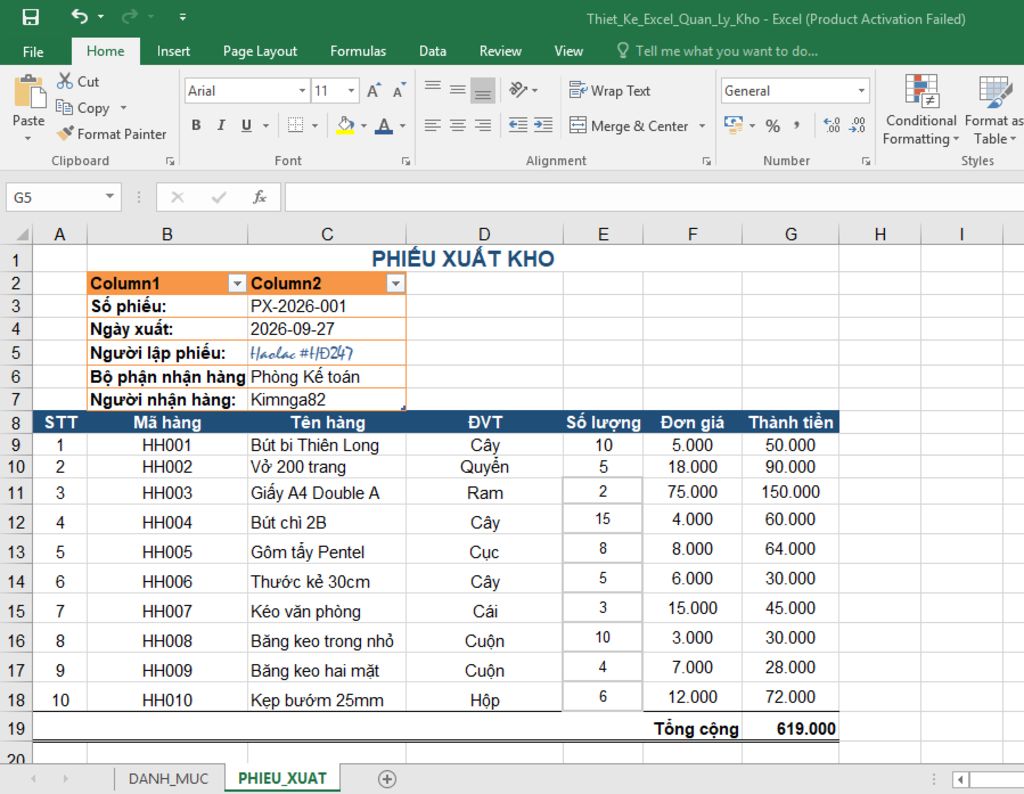Decrease decimal places

[857, 125]
